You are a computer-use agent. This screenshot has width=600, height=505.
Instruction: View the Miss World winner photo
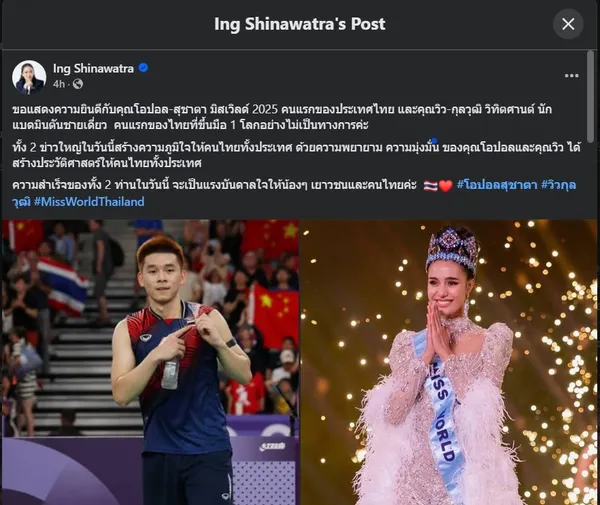[x=449, y=362]
